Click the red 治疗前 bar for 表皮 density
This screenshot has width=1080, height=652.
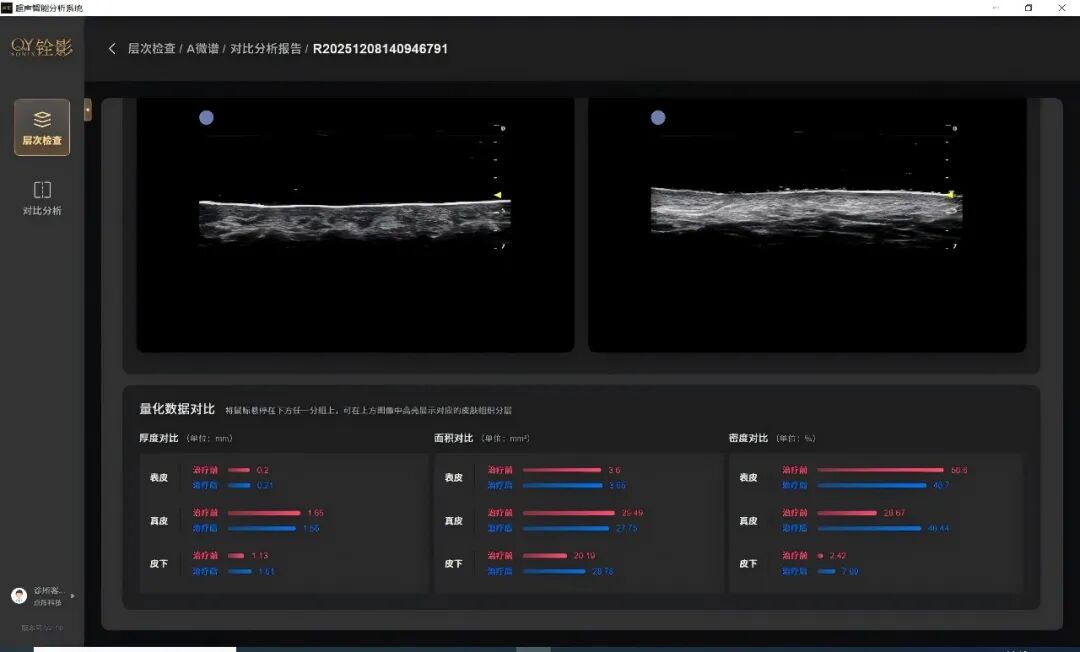[x=880, y=470]
